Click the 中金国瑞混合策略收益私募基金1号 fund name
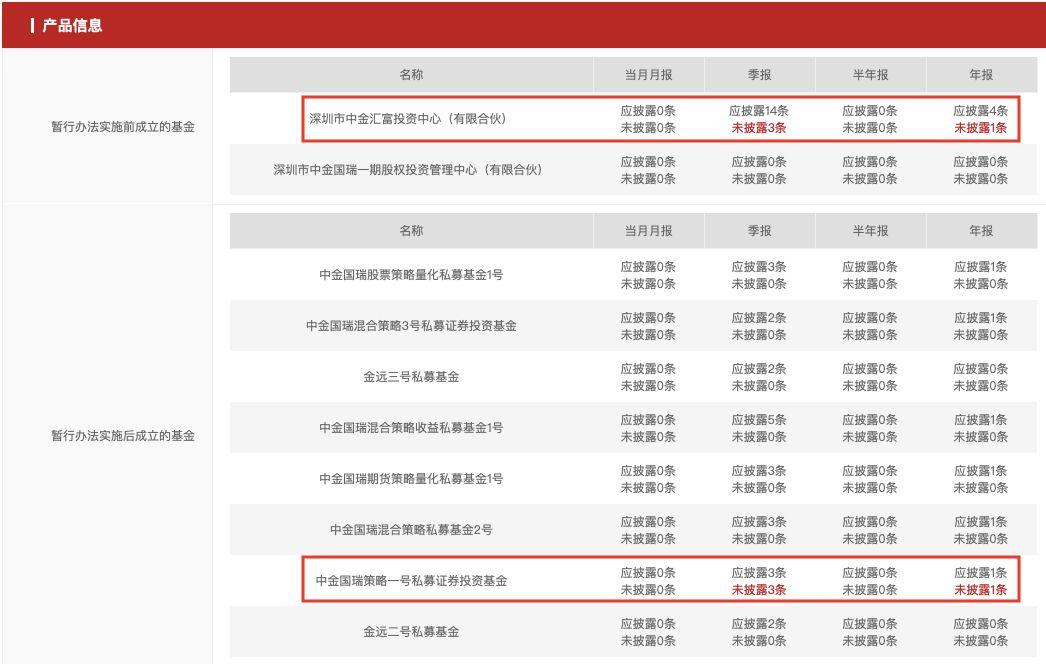This screenshot has width=1046, height=664. tap(411, 428)
